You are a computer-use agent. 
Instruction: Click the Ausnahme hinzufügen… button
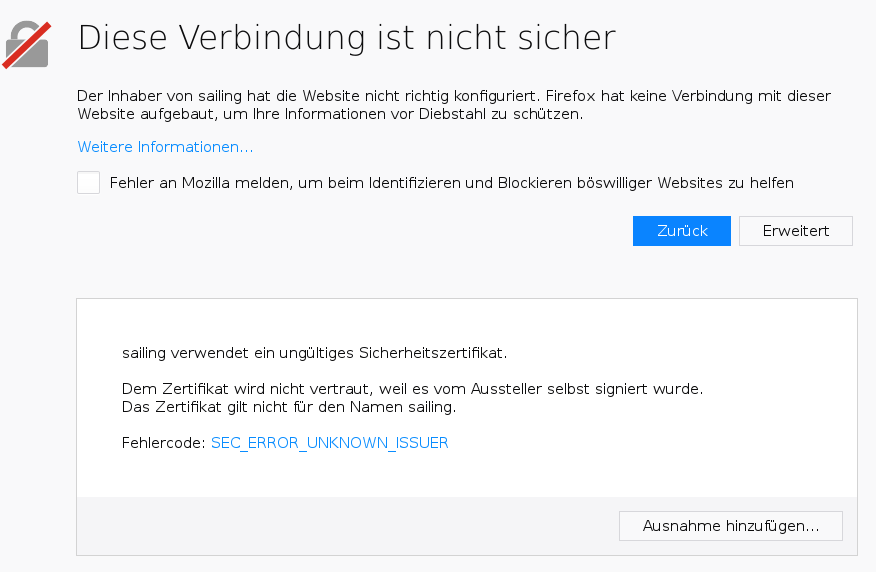pos(731,526)
